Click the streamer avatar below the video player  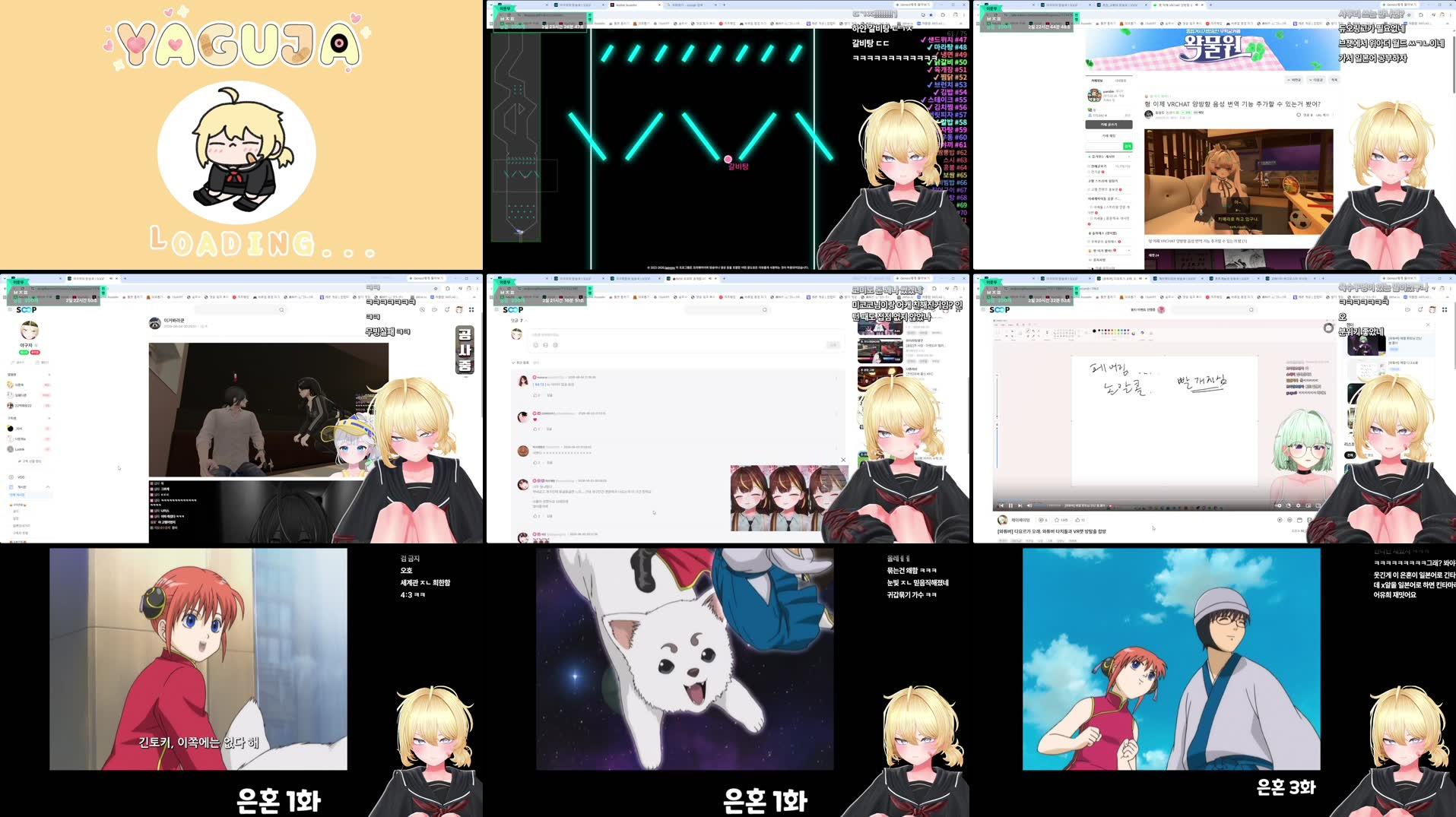(1002, 520)
